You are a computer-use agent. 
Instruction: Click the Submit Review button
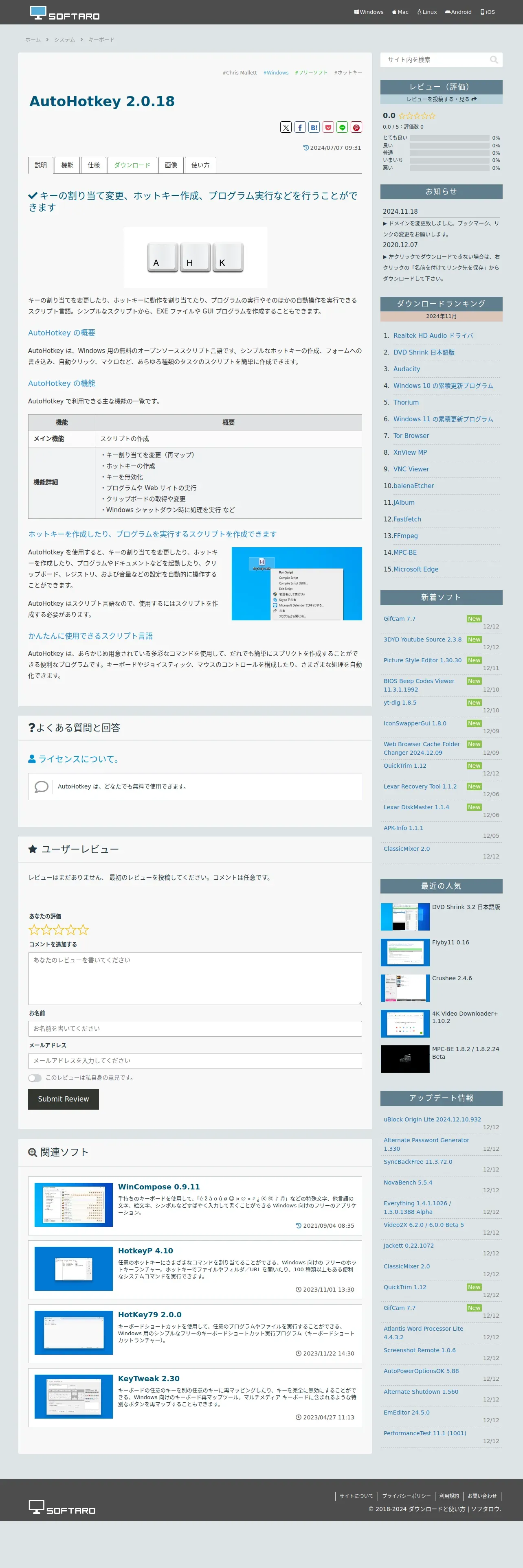tap(63, 1099)
